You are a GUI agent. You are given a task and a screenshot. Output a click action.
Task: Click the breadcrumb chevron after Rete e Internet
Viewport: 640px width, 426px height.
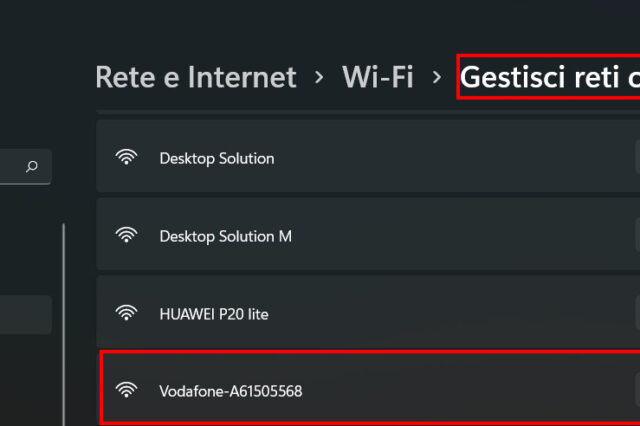pos(318,77)
